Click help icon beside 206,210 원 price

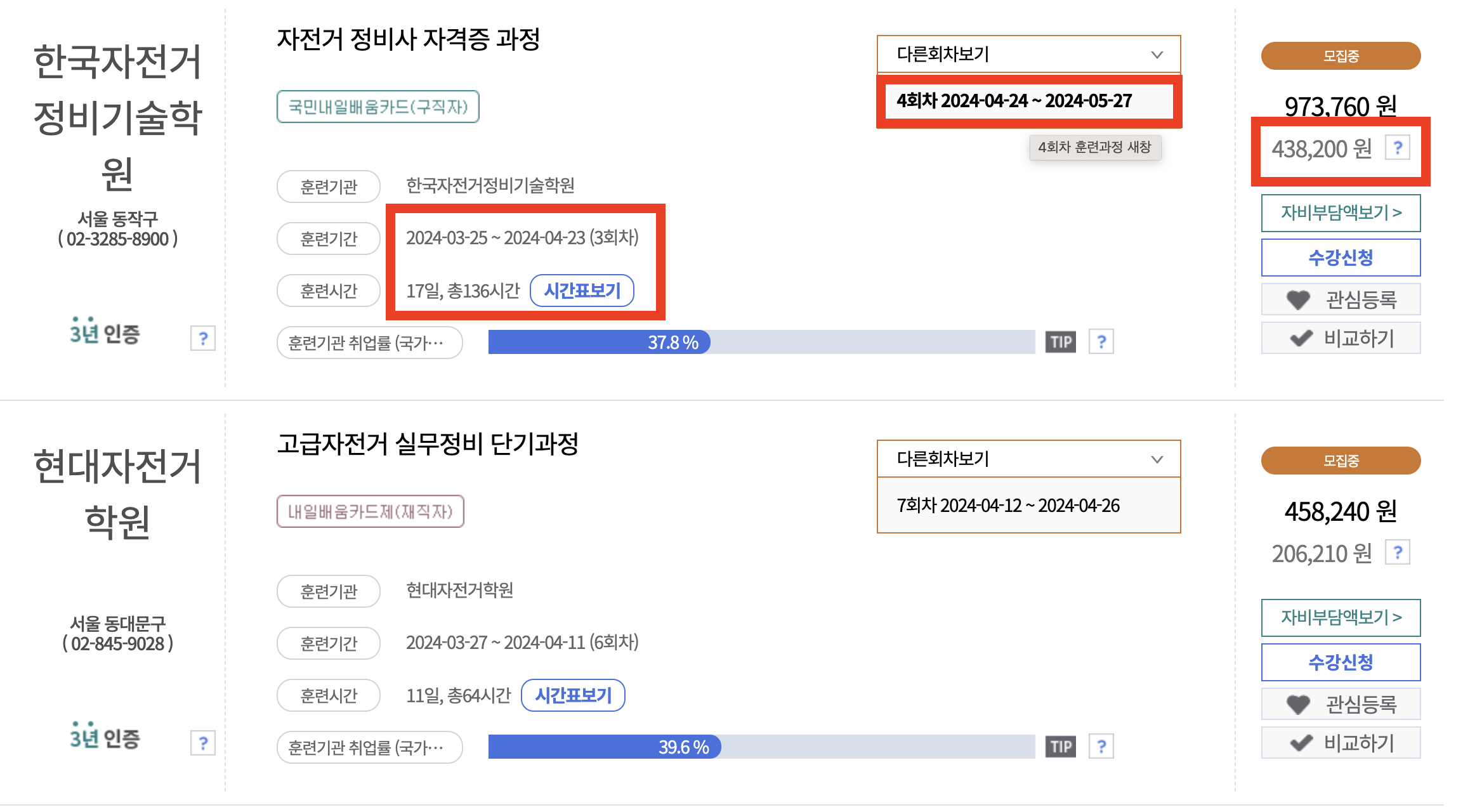1397,553
